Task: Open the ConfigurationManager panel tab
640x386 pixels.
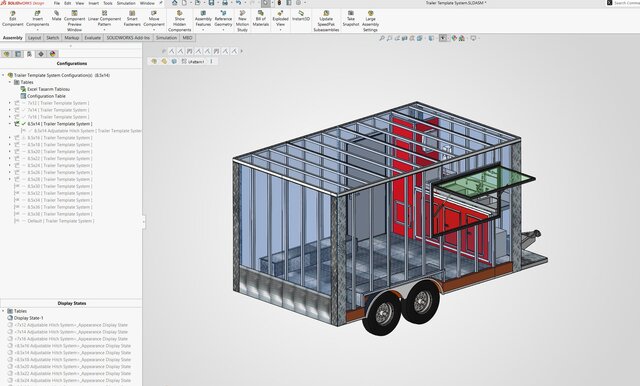Action: pos(29,54)
